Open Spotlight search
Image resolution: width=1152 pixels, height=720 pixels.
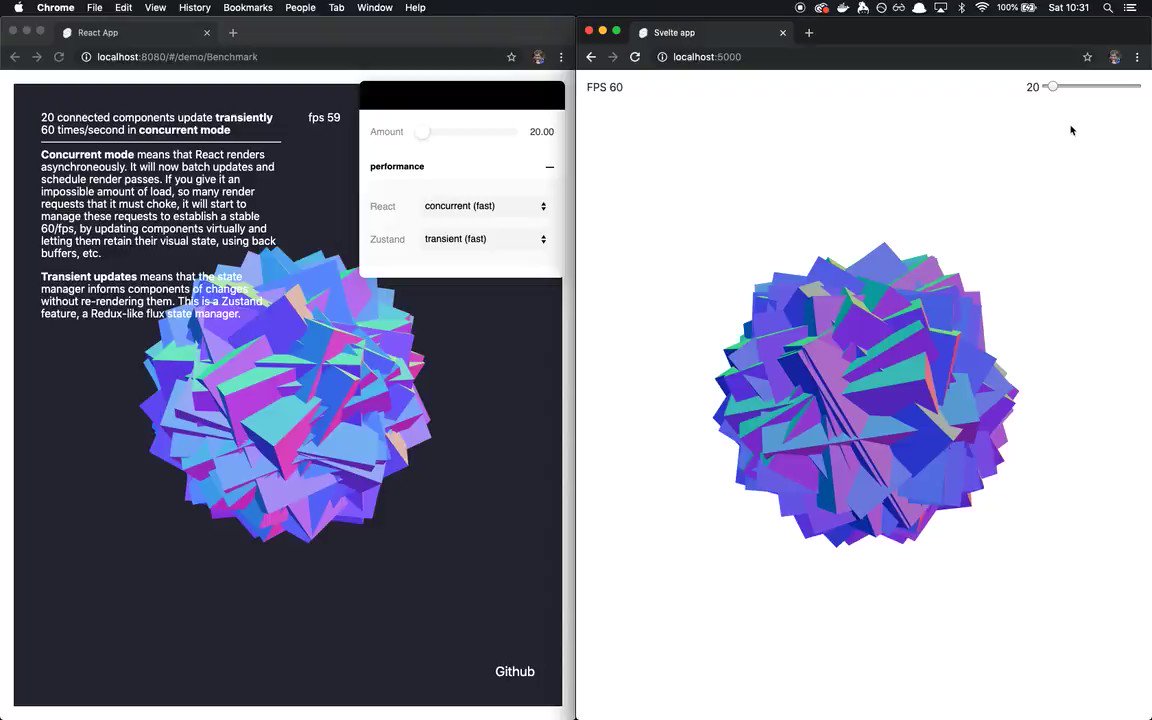tap(1107, 7)
